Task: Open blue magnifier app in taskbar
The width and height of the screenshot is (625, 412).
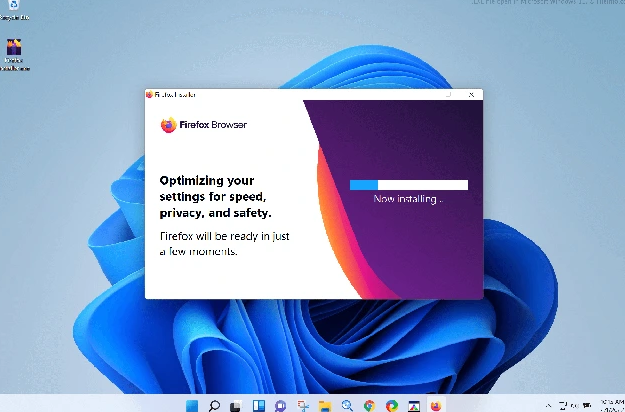Action: point(347,405)
